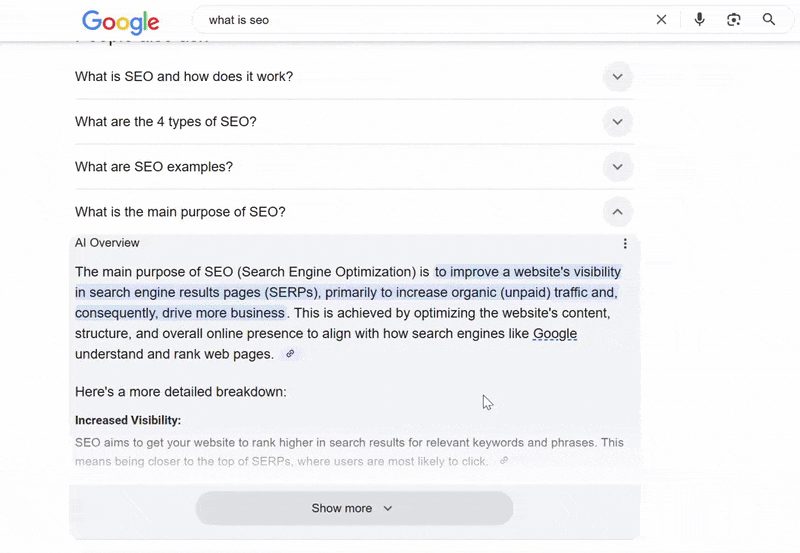
Task: Click 'Here's a more detailed breakdown:' text
Action: point(180,392)
